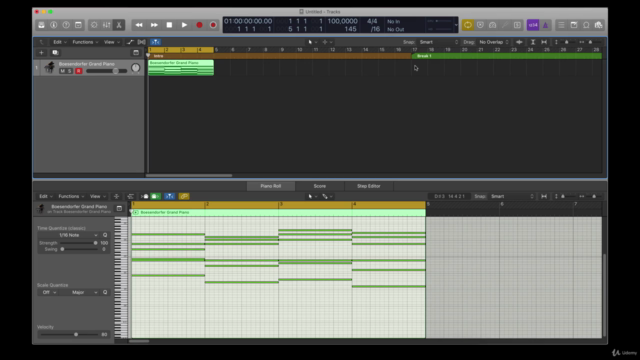
Task: Toggle Waveform Zoom in tracks area
Action: 519,42
